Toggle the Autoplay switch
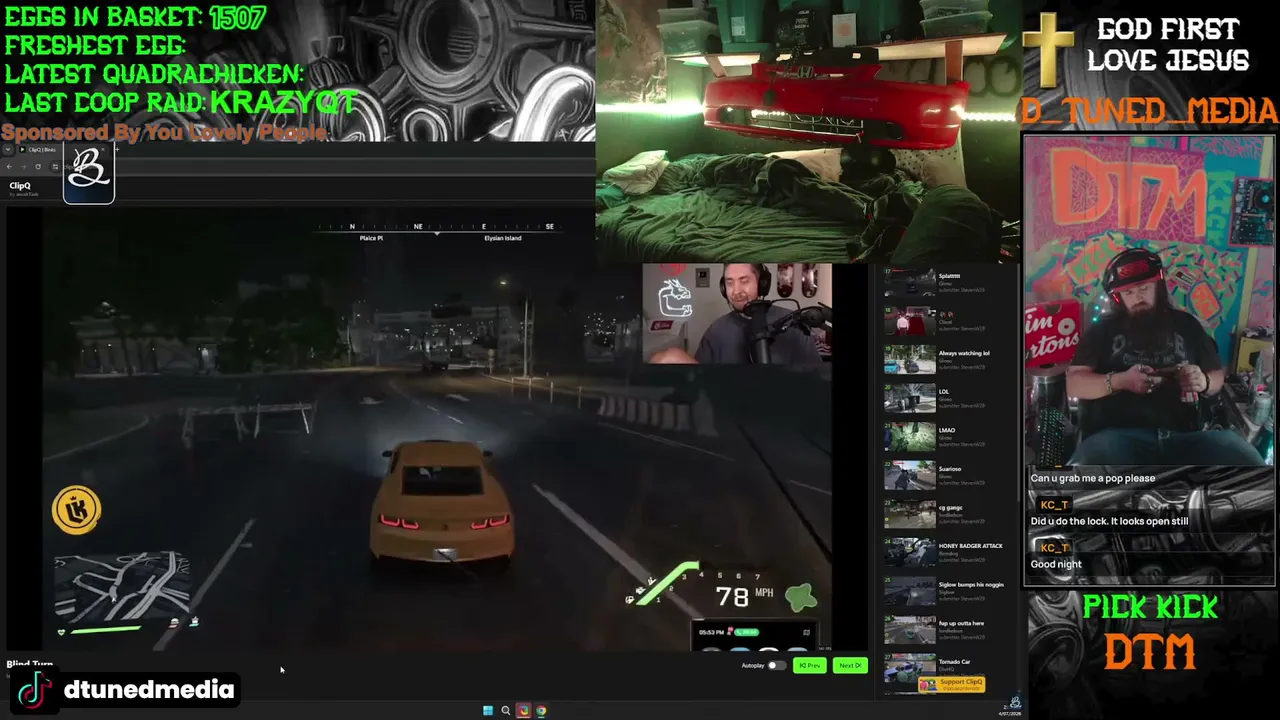This screenshot has width=1280, height=720. click(x=775, y=665)
